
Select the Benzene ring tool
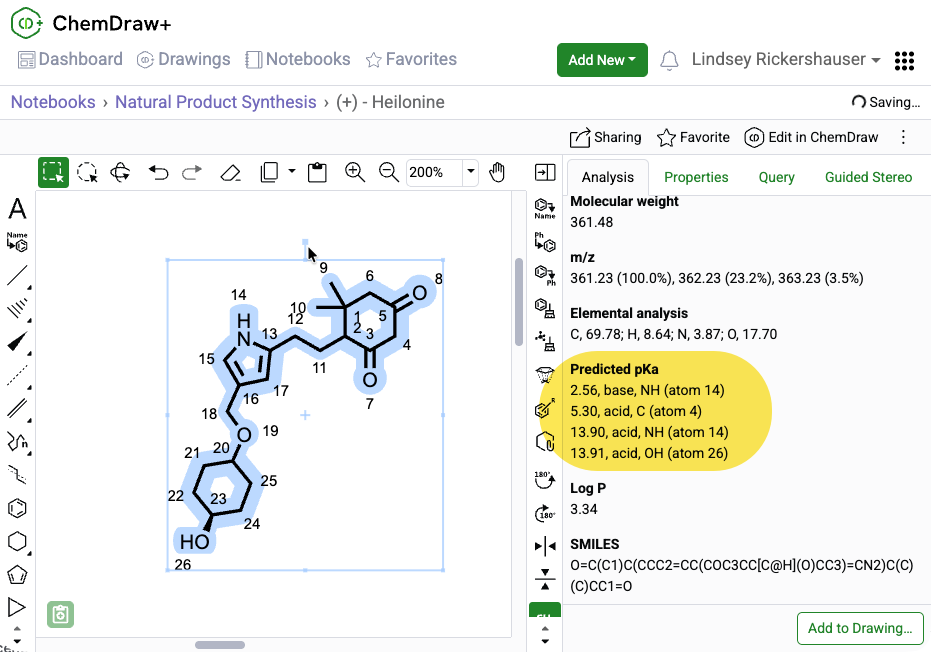coord(17,508)
